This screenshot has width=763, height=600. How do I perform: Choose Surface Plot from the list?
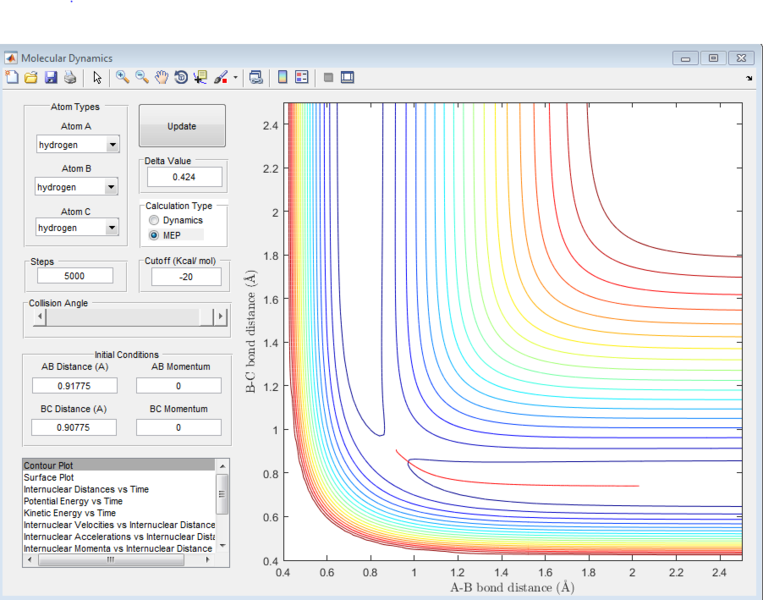coord(48,478)
